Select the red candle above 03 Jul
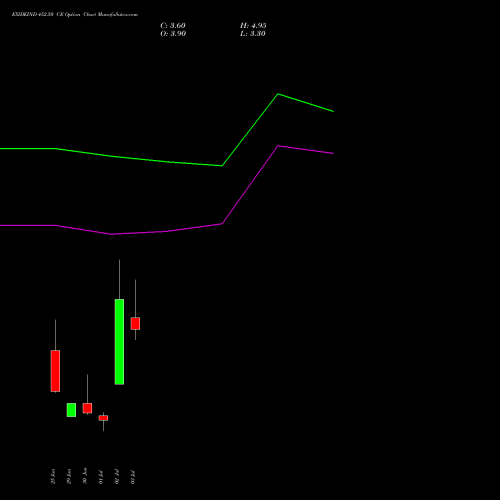 [x=135, y=323]
